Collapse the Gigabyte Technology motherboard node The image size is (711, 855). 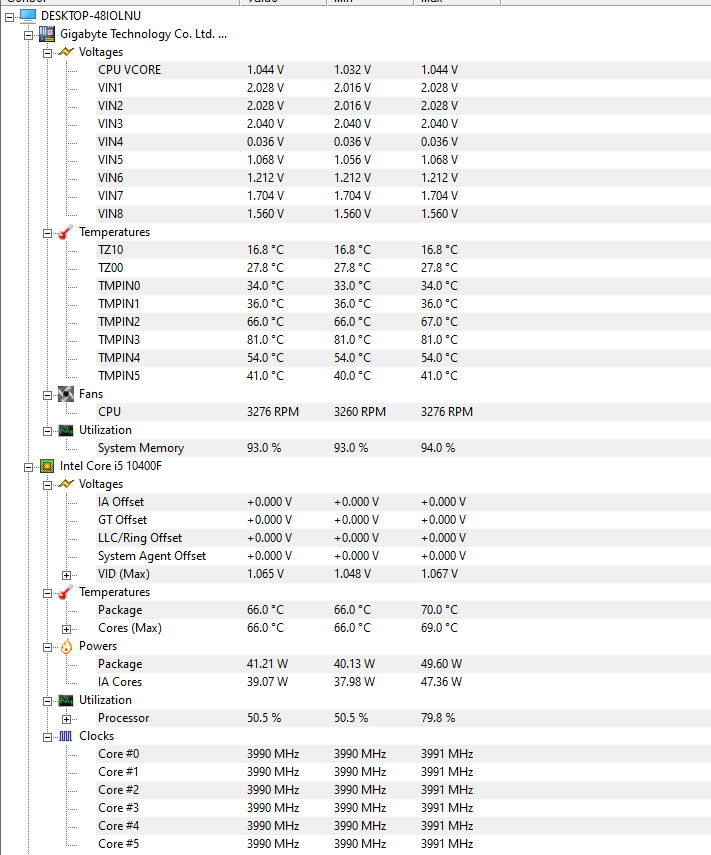click(28, 36)
